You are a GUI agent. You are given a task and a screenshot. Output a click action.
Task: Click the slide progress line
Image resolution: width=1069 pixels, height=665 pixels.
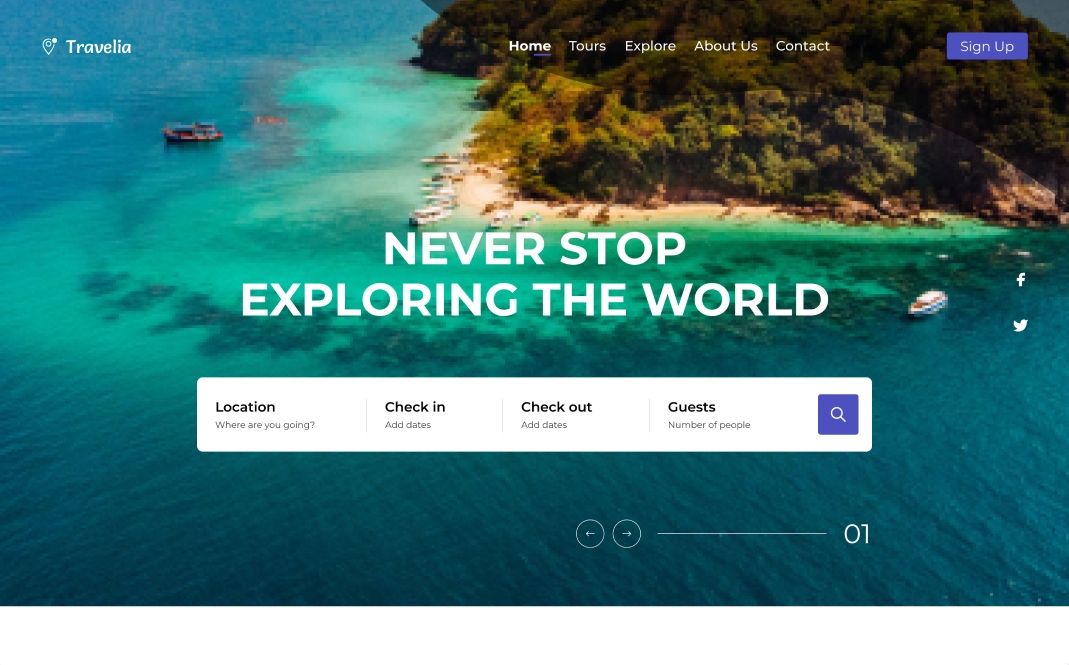tap(742, 533)
